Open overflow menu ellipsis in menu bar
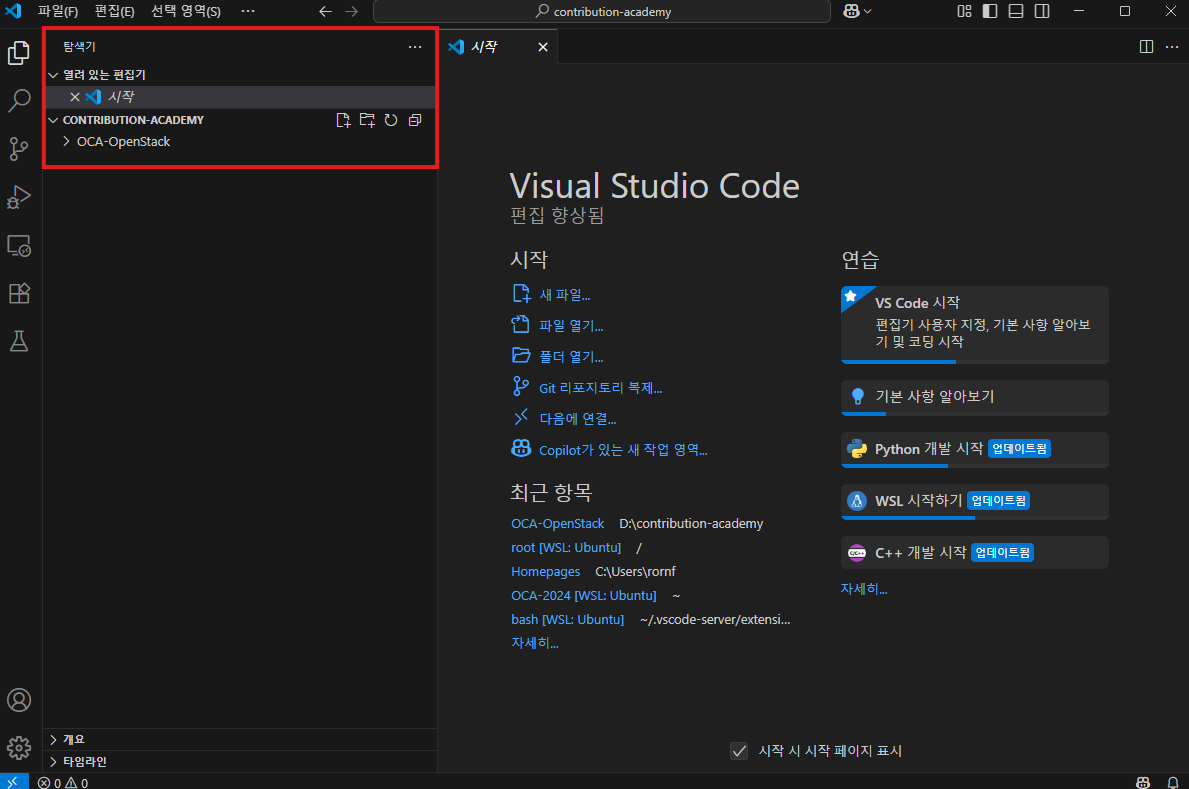Viewport: 1189px width, 789px height. (x=248, y=11)
